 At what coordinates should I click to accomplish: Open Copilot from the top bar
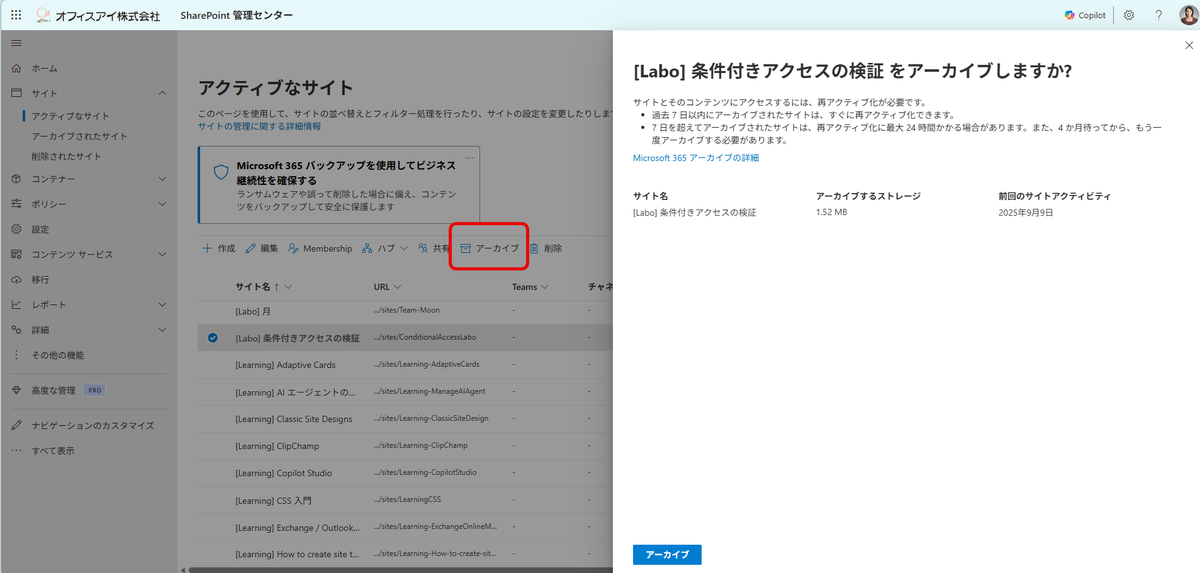(1085, 15)
